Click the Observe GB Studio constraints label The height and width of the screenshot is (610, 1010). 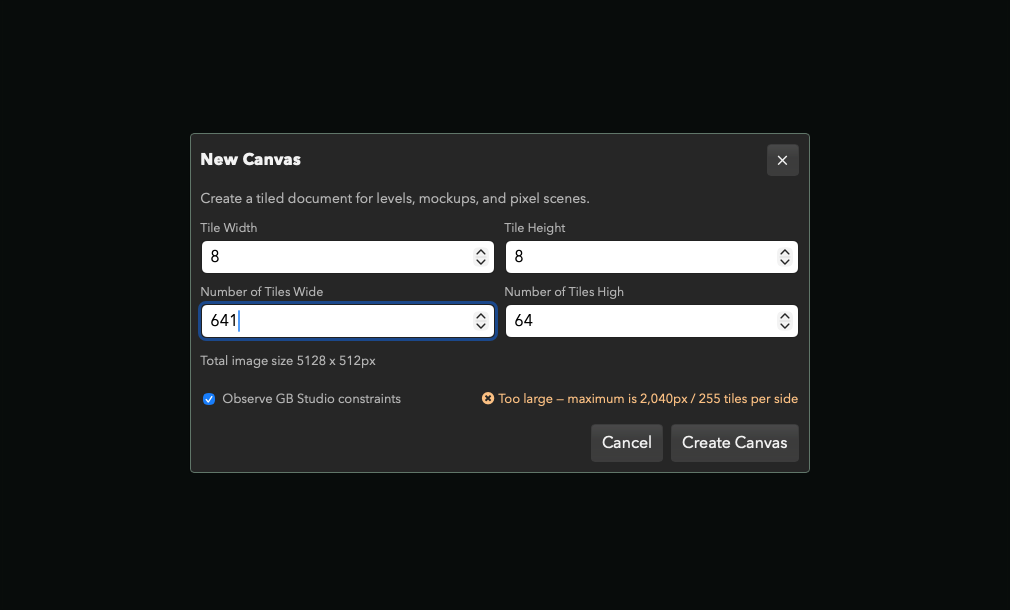point(311,399)
